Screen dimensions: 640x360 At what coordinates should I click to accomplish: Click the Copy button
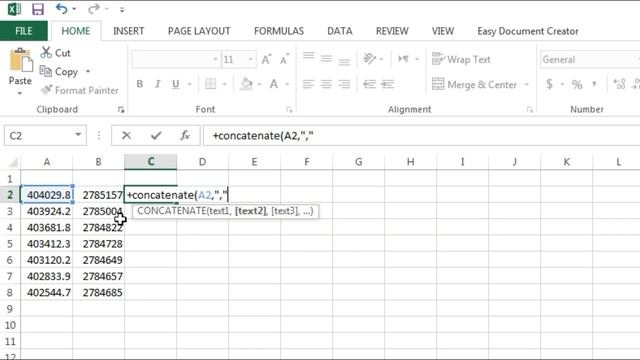pos(59,71)
